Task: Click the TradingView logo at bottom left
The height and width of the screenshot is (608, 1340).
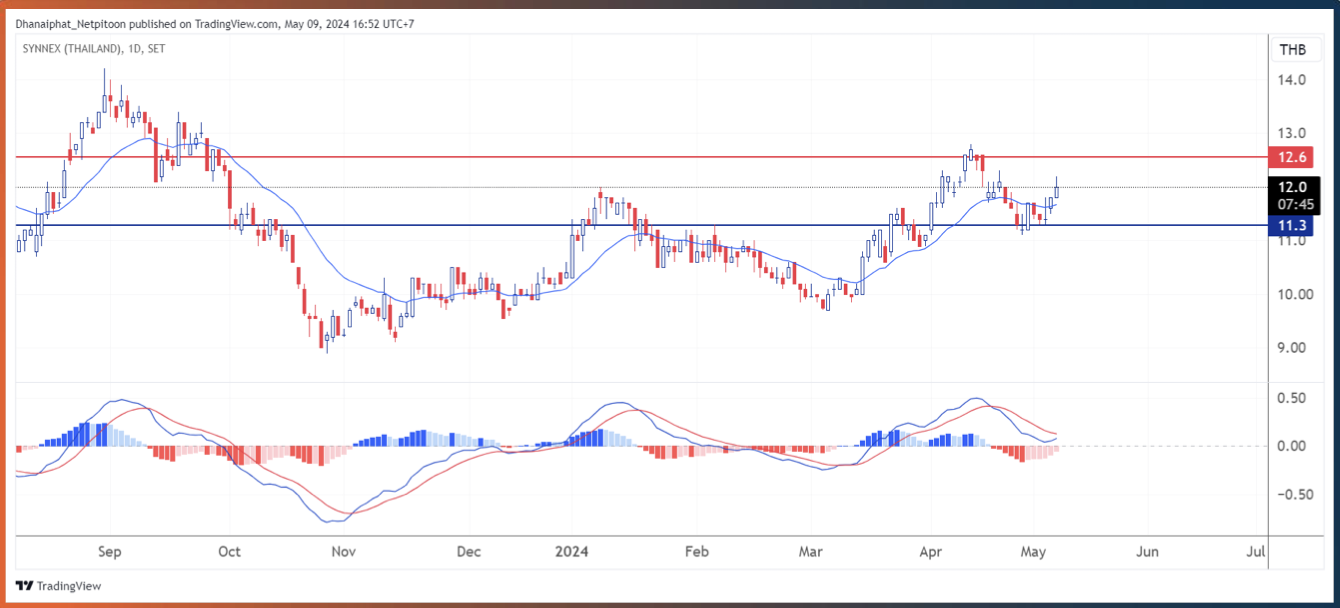Action: 58,586
